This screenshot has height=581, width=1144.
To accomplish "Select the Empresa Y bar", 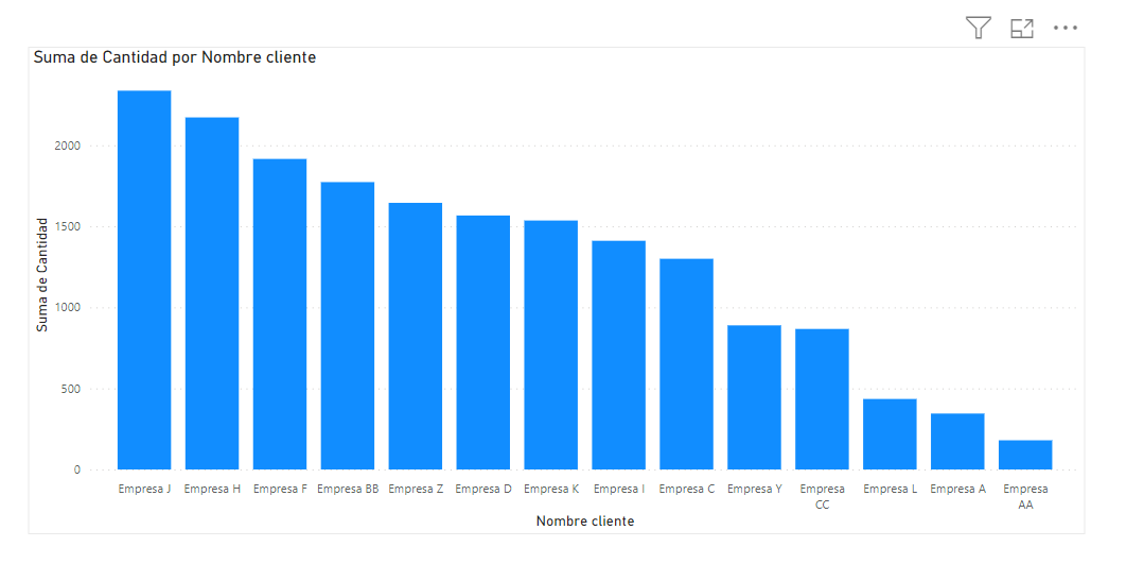I will point(754,397).
